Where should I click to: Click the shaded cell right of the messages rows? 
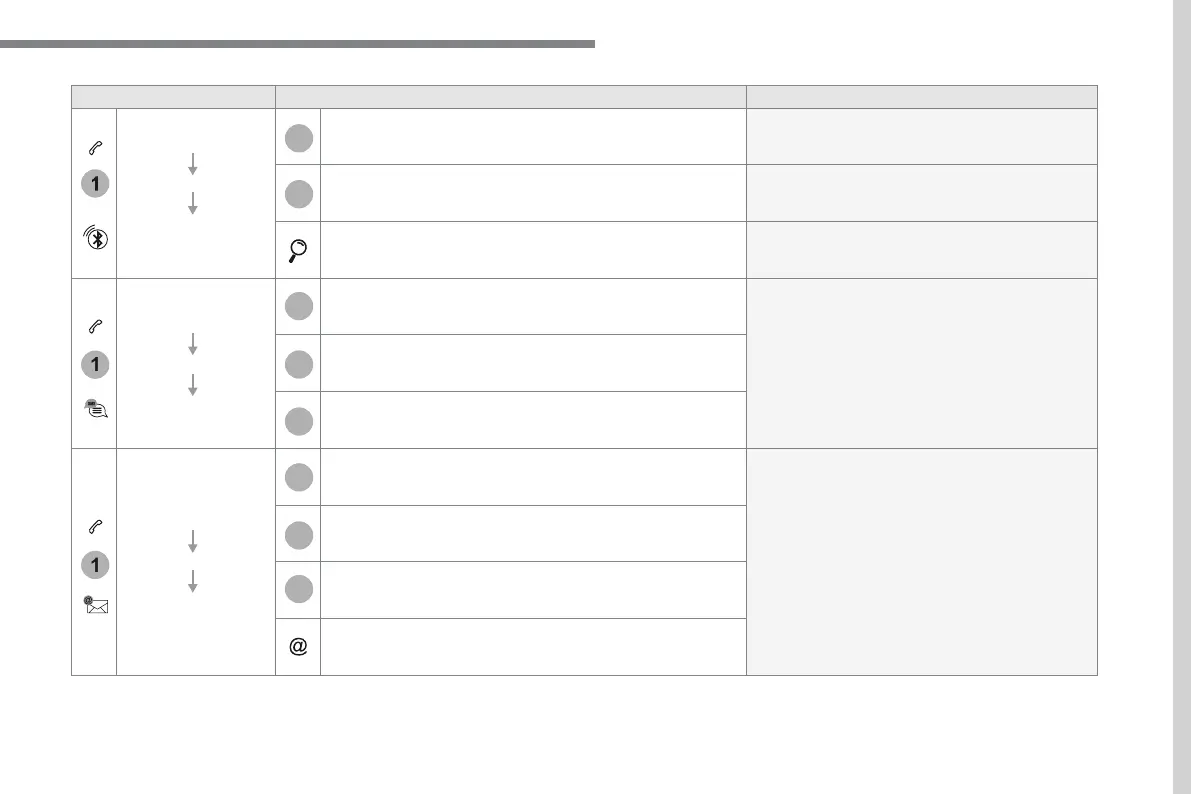[x=921, y=363]
